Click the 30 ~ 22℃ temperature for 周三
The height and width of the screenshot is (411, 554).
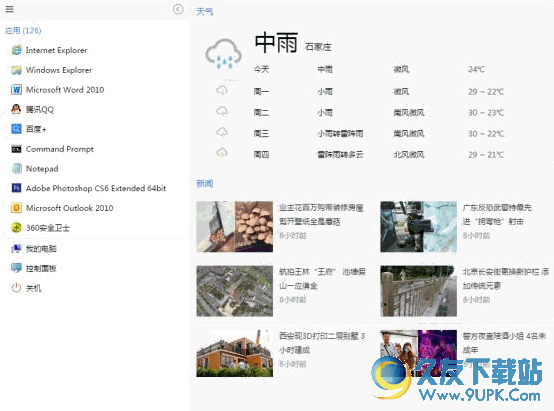(486, 134)
